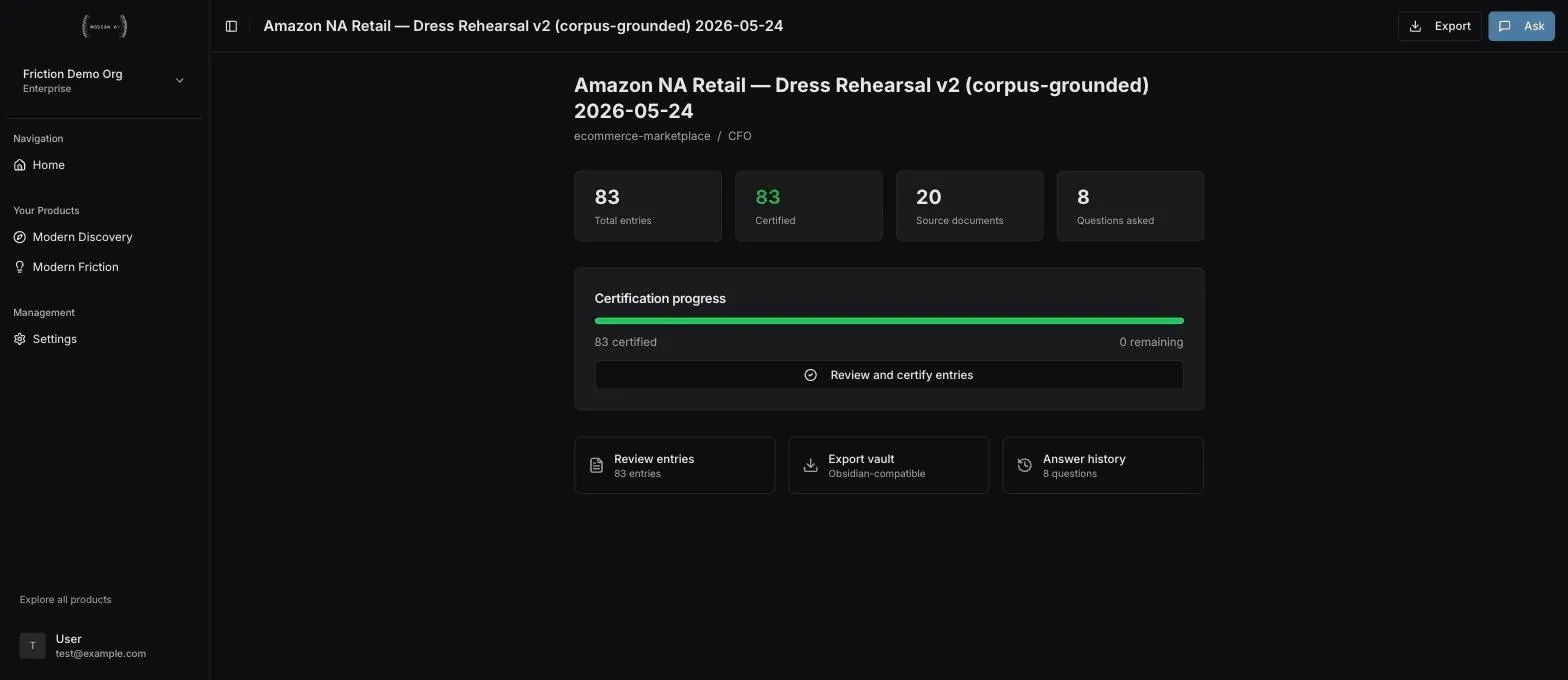Click the checkmark icon in Review and certify

click(x=811, y=375)
